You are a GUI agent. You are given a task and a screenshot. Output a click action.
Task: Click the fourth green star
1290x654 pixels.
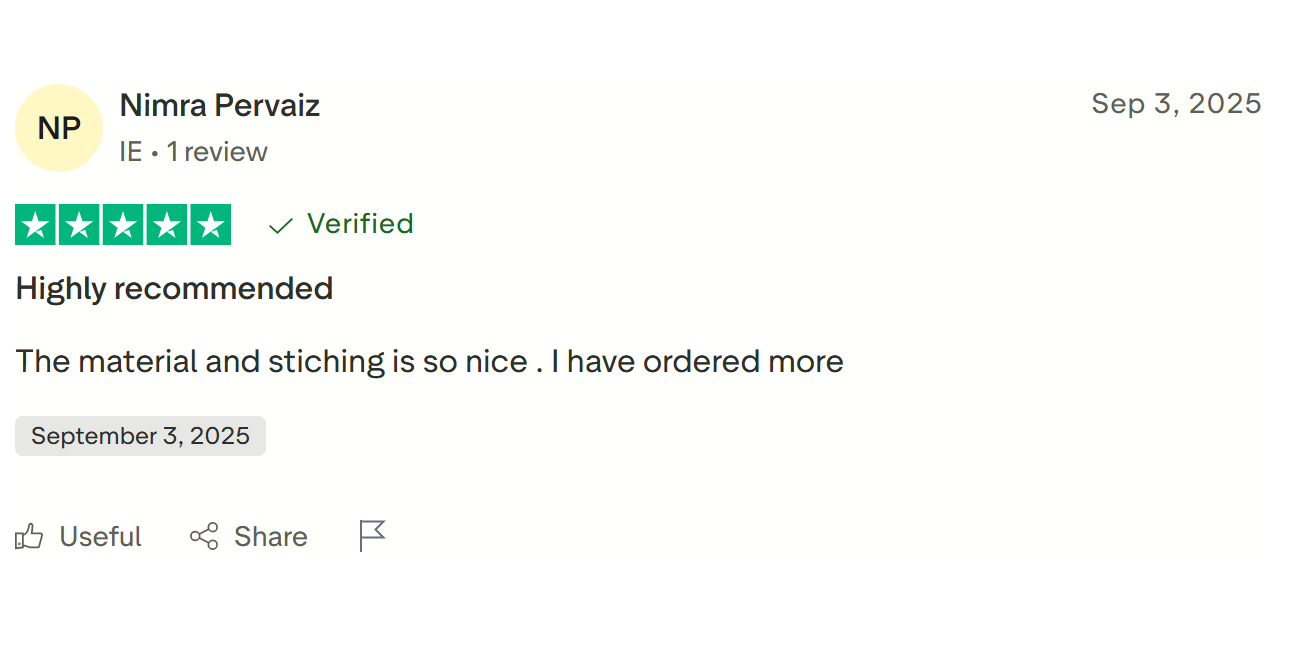click(x=167, y=225)
